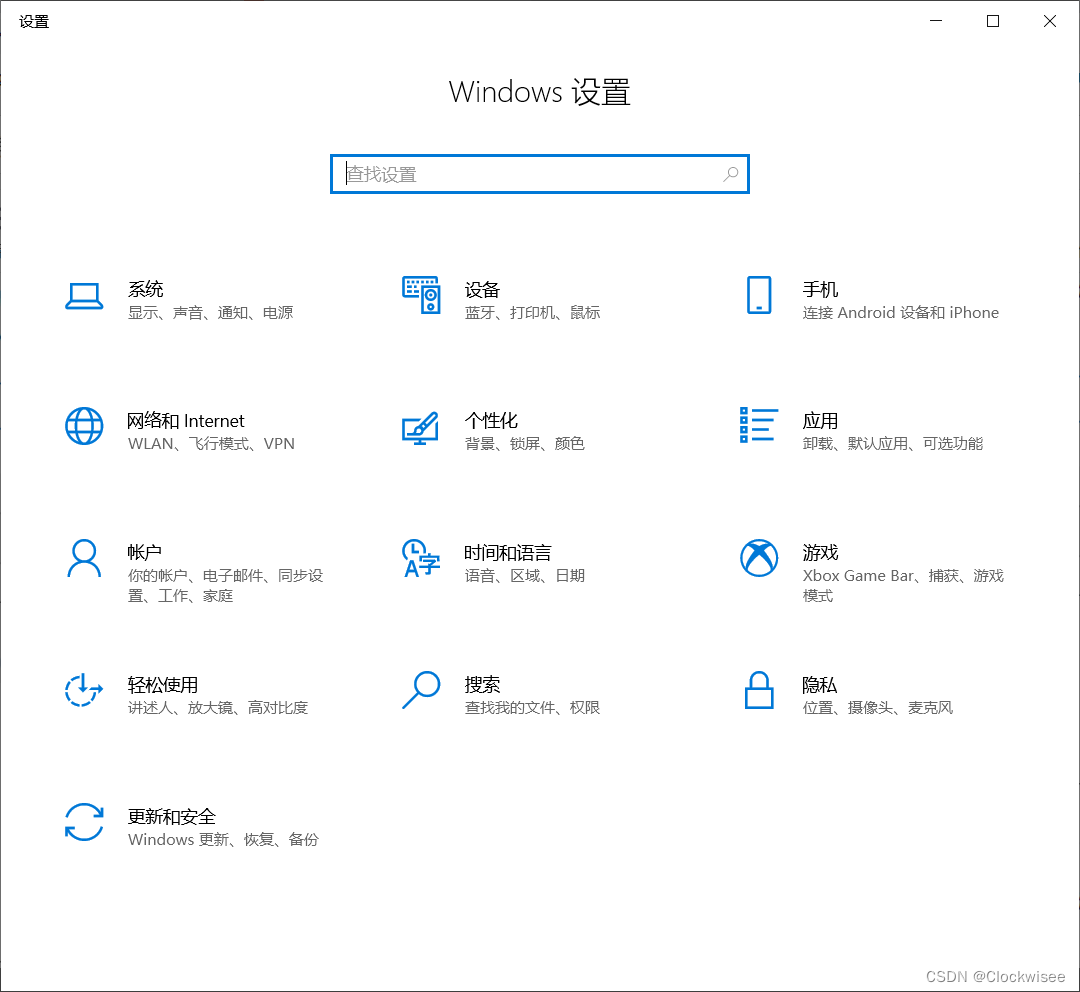Image resolution: width=1080 pixels, height=992 pixels.
Task: Click Windows 更新、恢复、备份 description
Action: click(223, 840)
